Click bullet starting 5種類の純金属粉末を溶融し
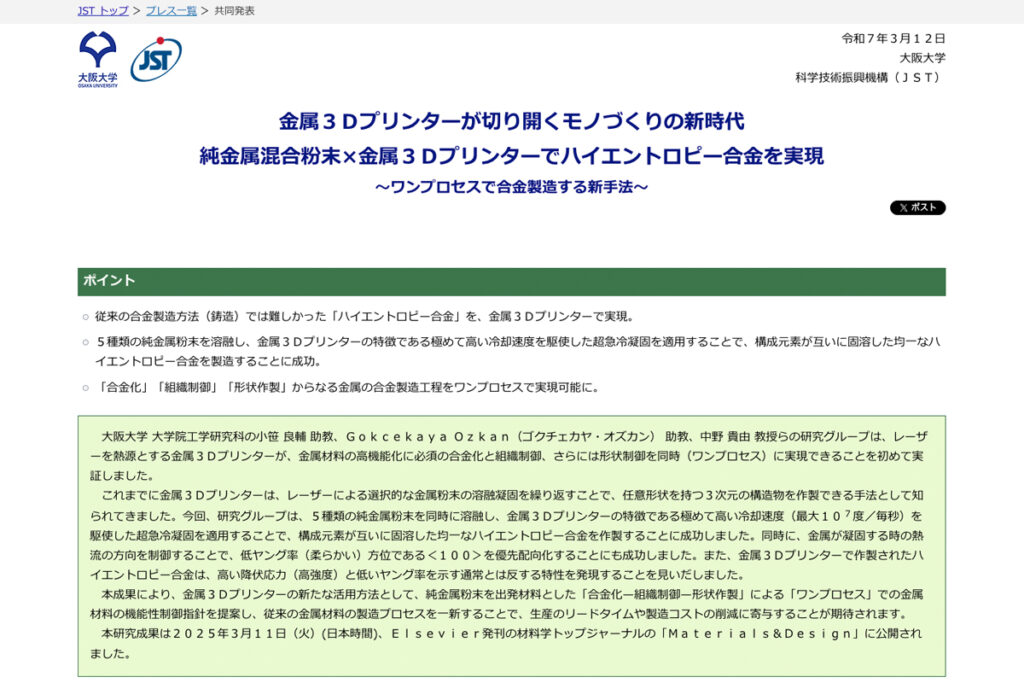The height and width of the screenshot is (683, 1024). click(x=517, y=351)
